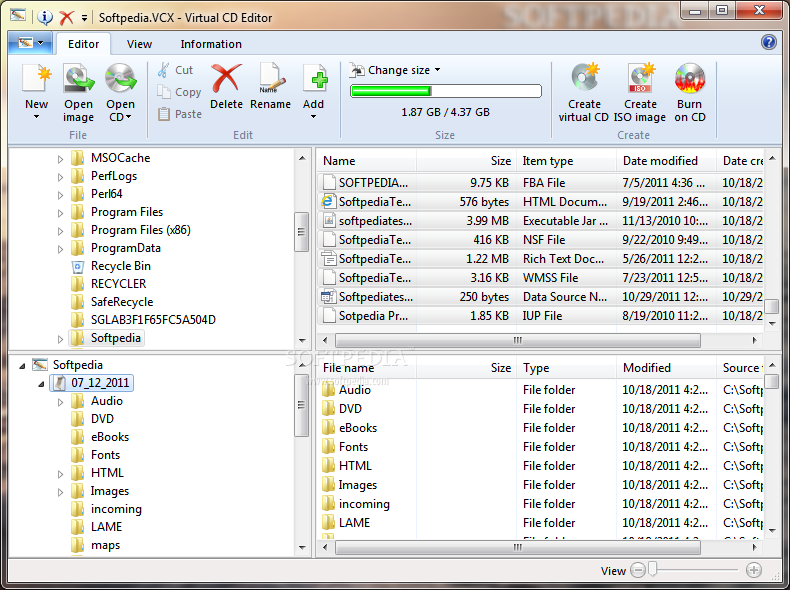Open the dropdown arrow under Add

click(313, 117)
